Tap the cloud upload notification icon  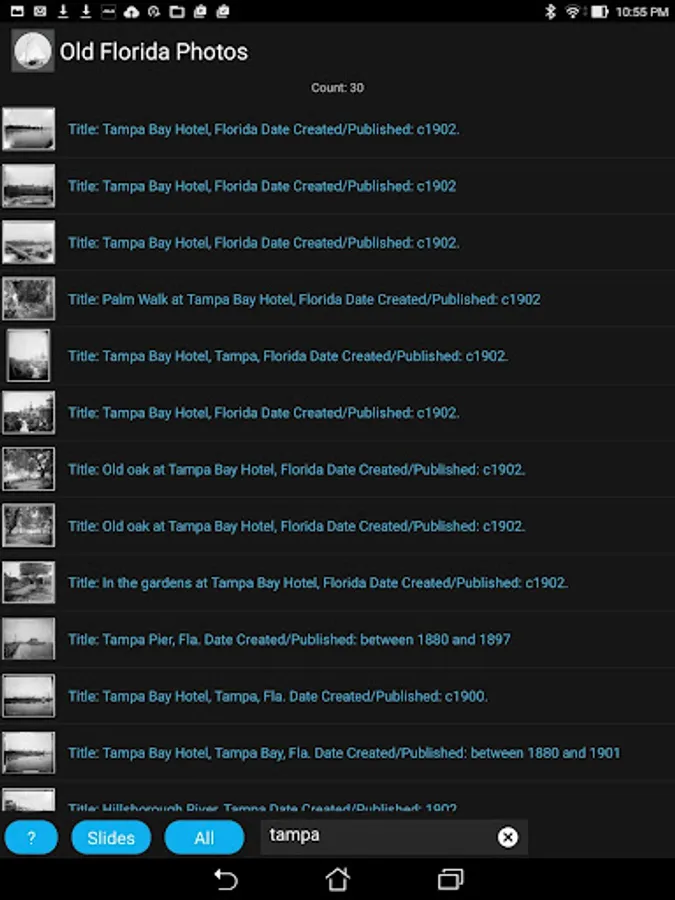(131, 11)
